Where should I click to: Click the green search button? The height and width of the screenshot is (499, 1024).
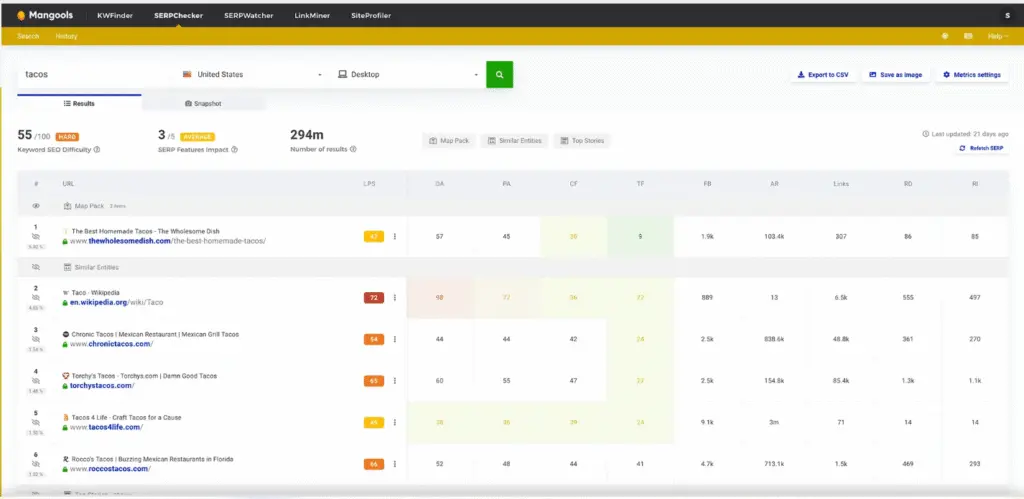(x=500, y=74)
